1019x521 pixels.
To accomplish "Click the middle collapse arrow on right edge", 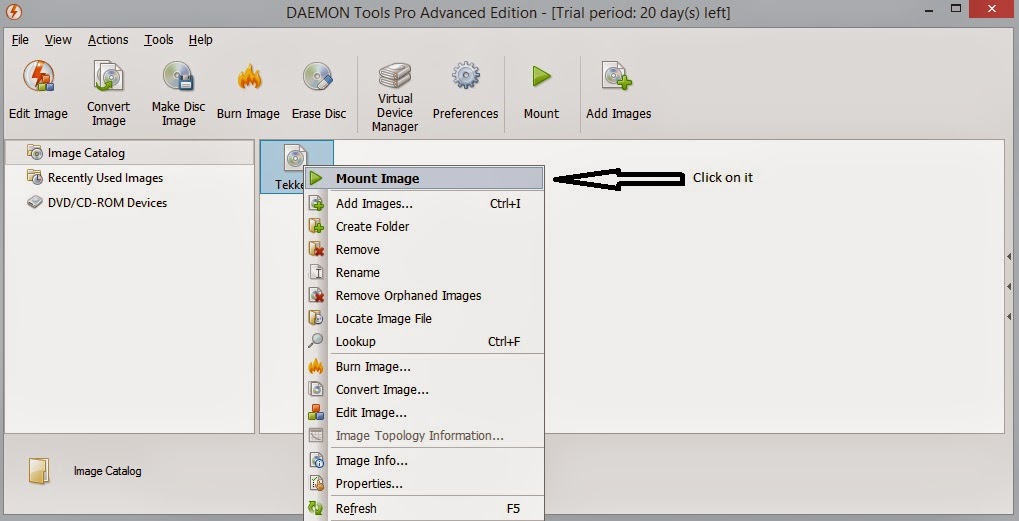I will coord(1009,286).
